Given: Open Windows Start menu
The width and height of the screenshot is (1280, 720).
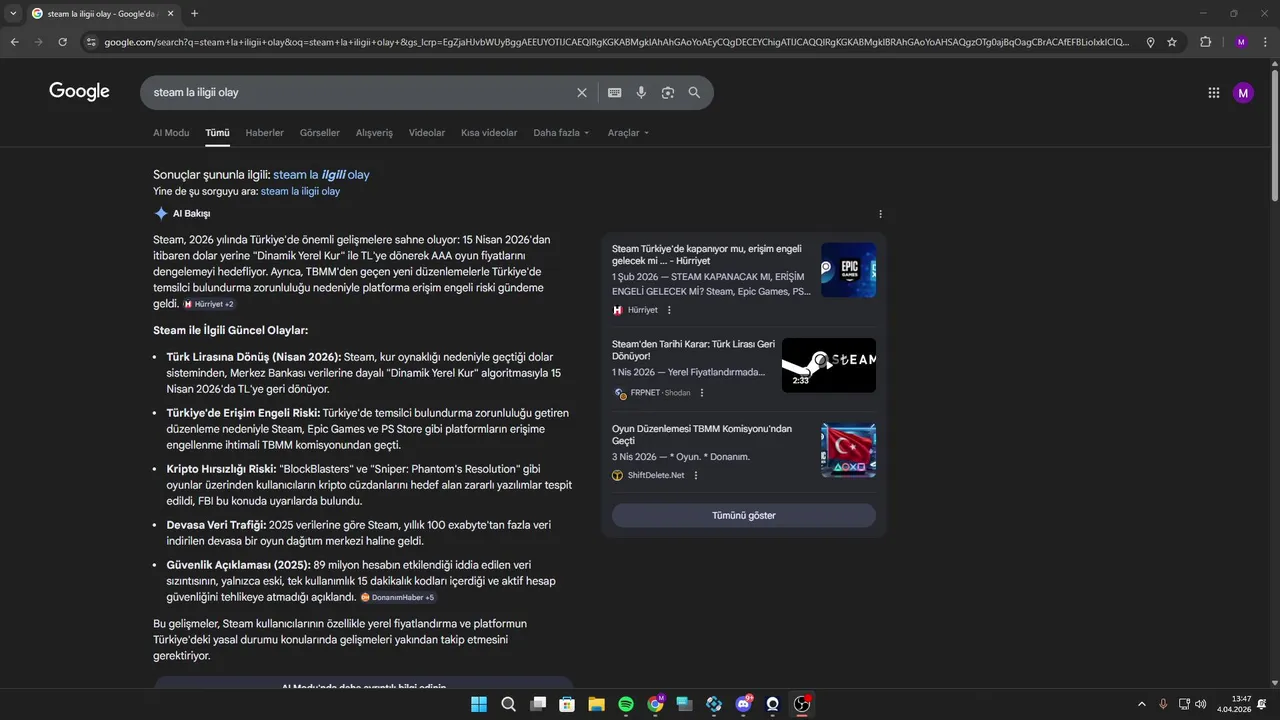Looking at the screenshot, I should [x=479, y=704].
